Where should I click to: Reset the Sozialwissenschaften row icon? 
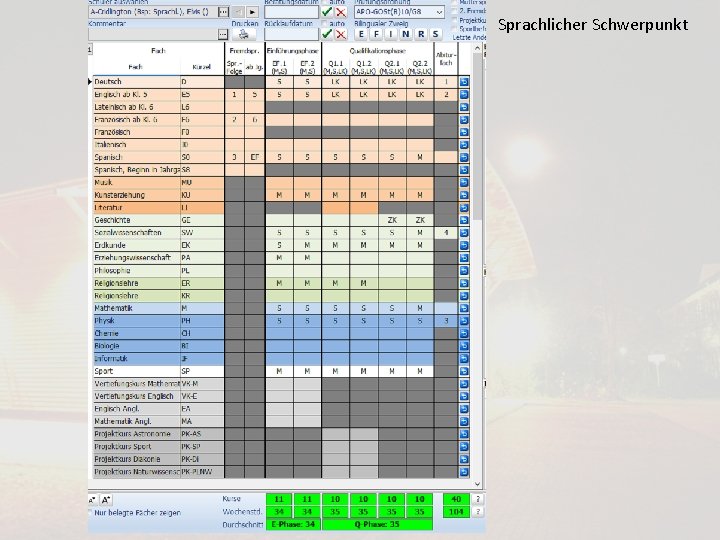click(x=464, y=233)
